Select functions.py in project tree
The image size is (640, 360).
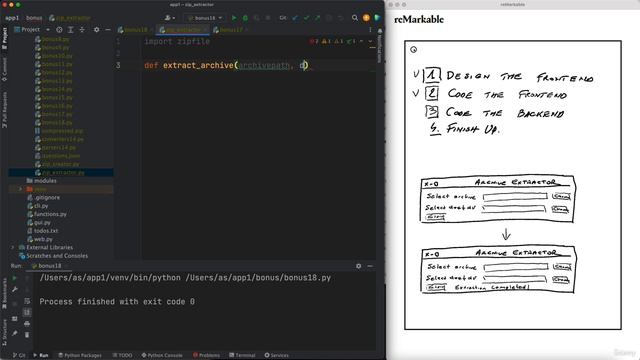point(47,214)
